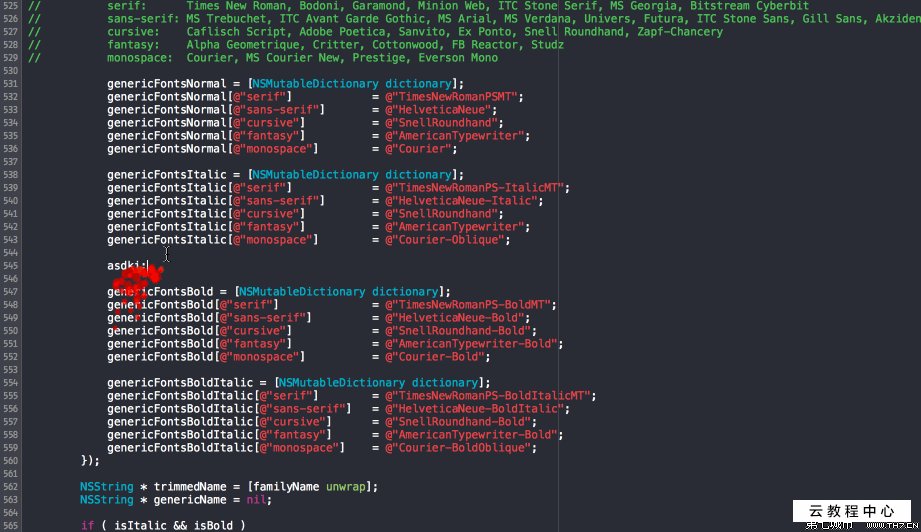Click the @"HelveticaNeue" string on line 533

click(438, 109)
